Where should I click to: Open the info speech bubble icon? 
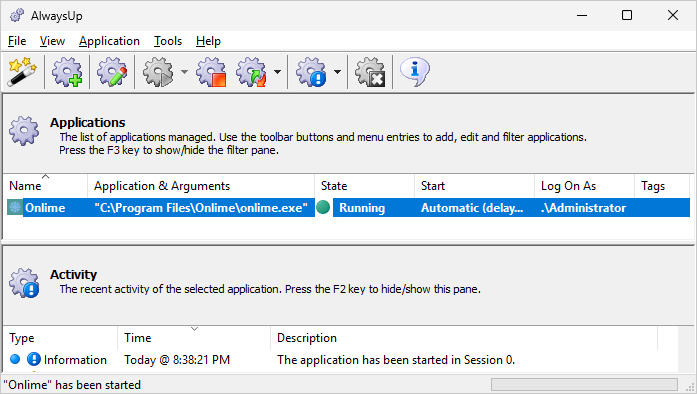point(415,72)
